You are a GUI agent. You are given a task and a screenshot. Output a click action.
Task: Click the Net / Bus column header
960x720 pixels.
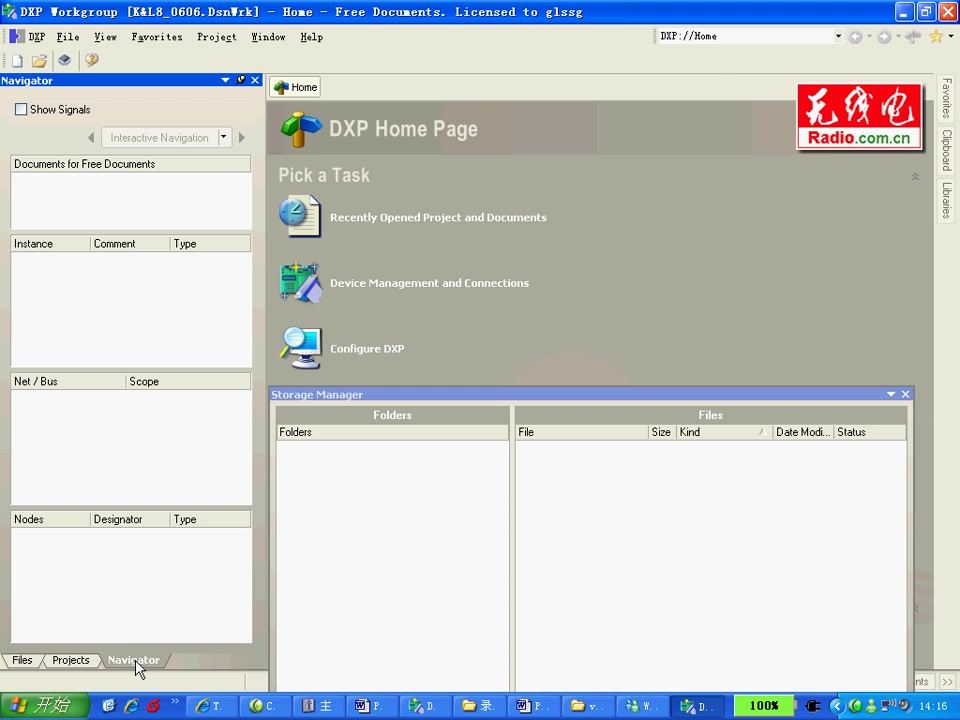pyautogui.click(x=68, y=381)
